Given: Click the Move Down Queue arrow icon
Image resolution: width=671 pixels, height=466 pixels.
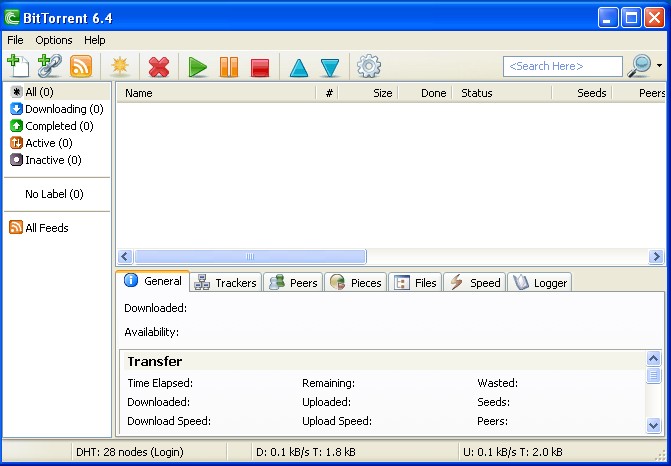Looking at the screenshot, I should click(330, 68).
